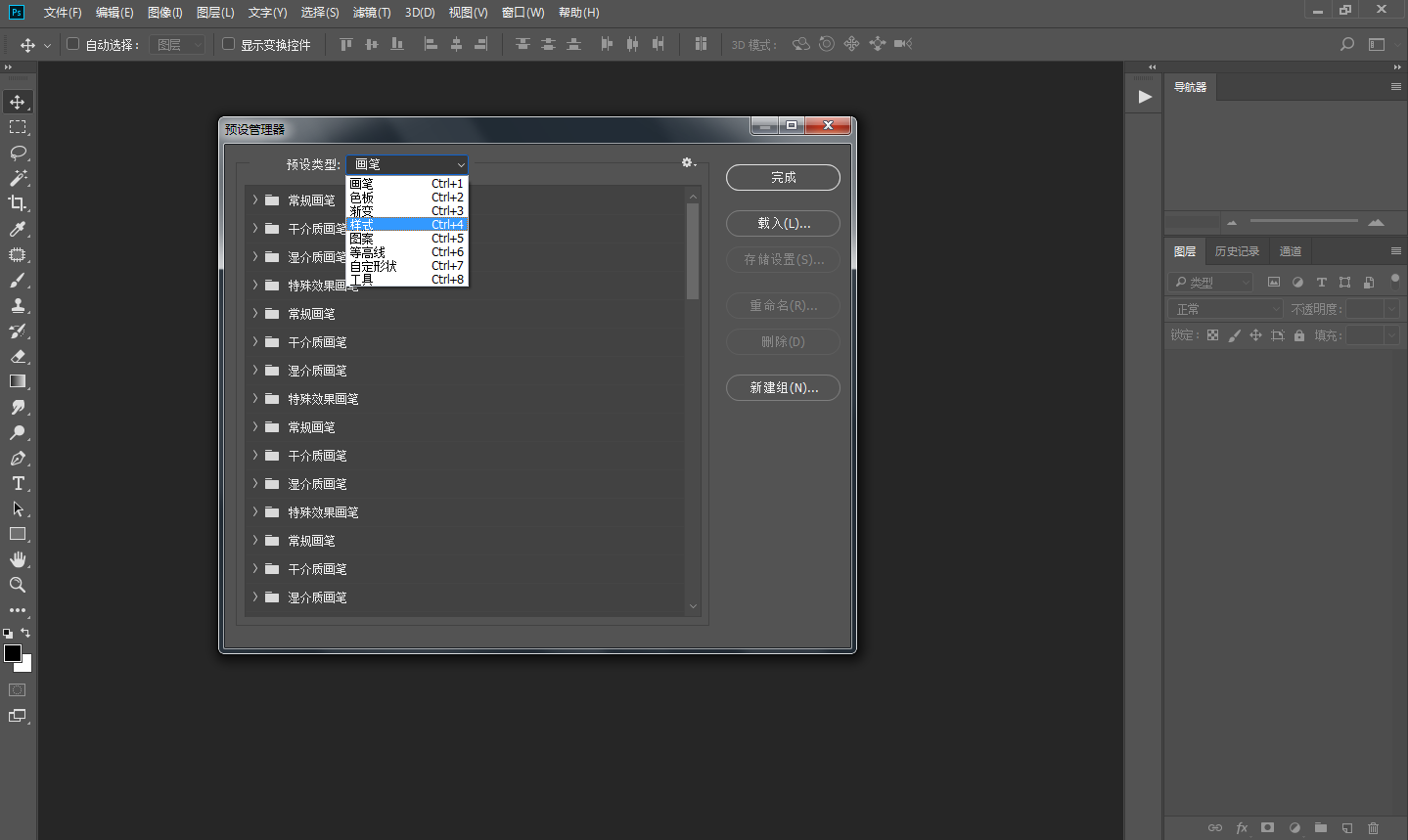
Task: Click the add layer style fx icon
Action: click(1242, 827)
